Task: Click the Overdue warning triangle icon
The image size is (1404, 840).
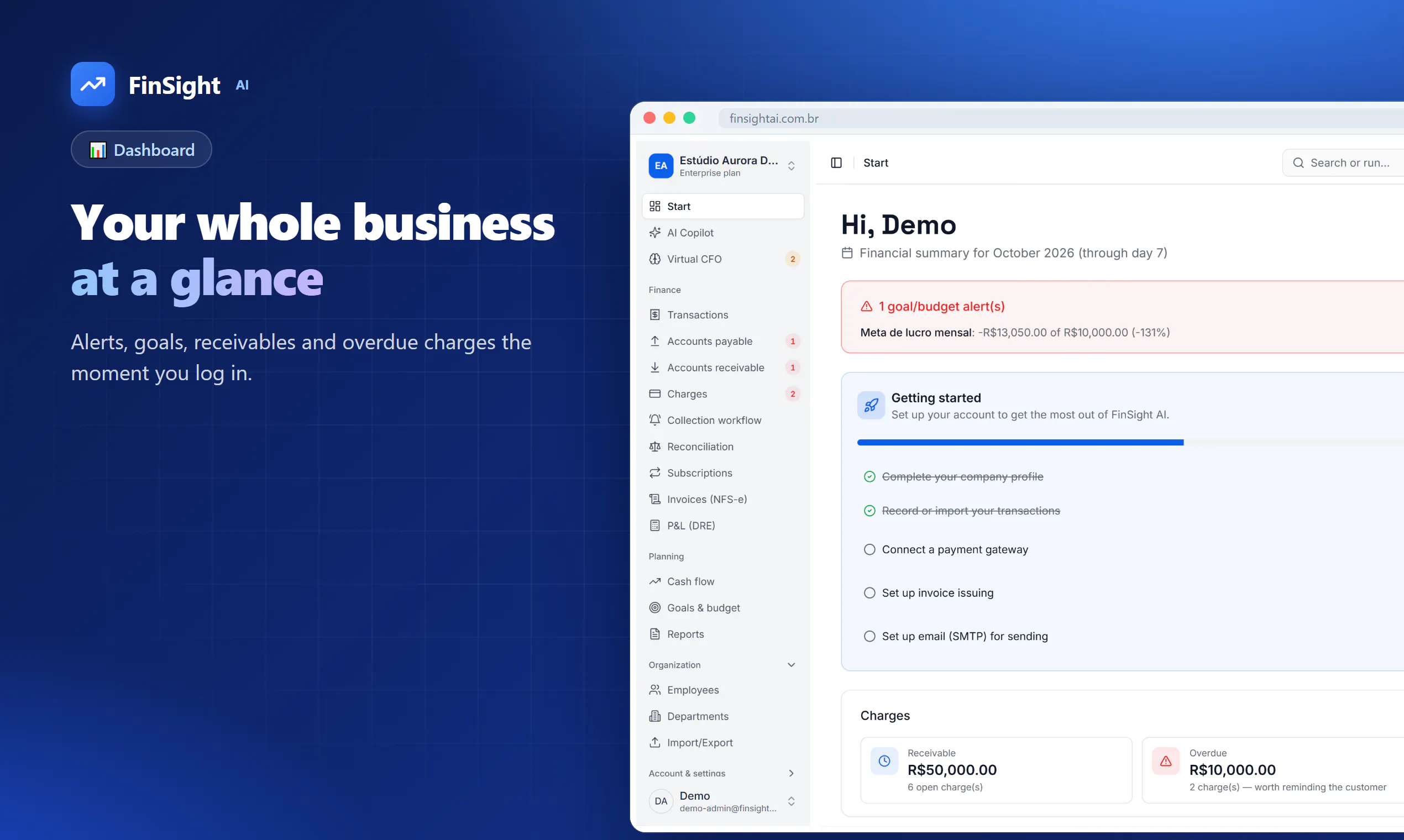Action: pos(1166,762)
